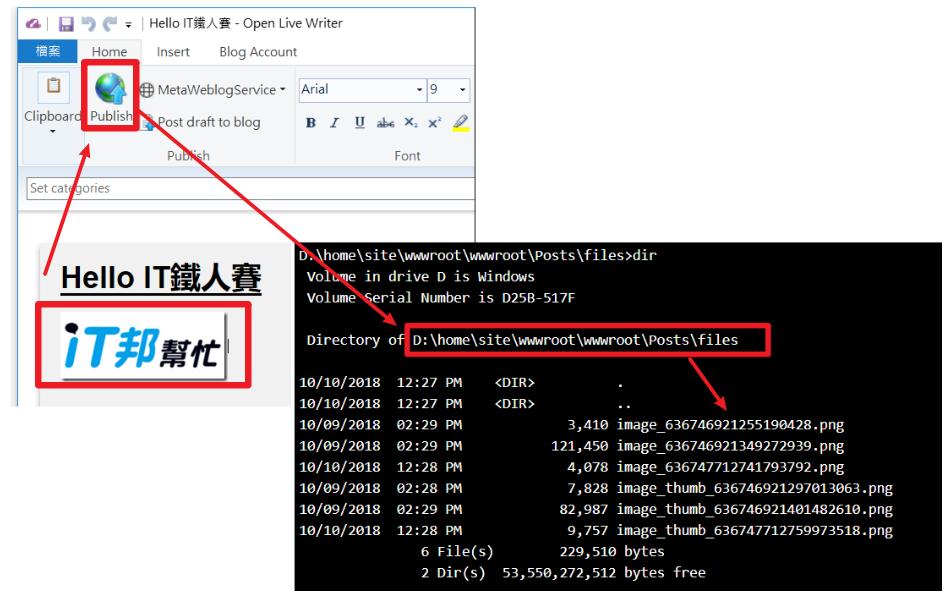Expand the Clipboard dropdown arrow
952x610 pixels.
53,131
